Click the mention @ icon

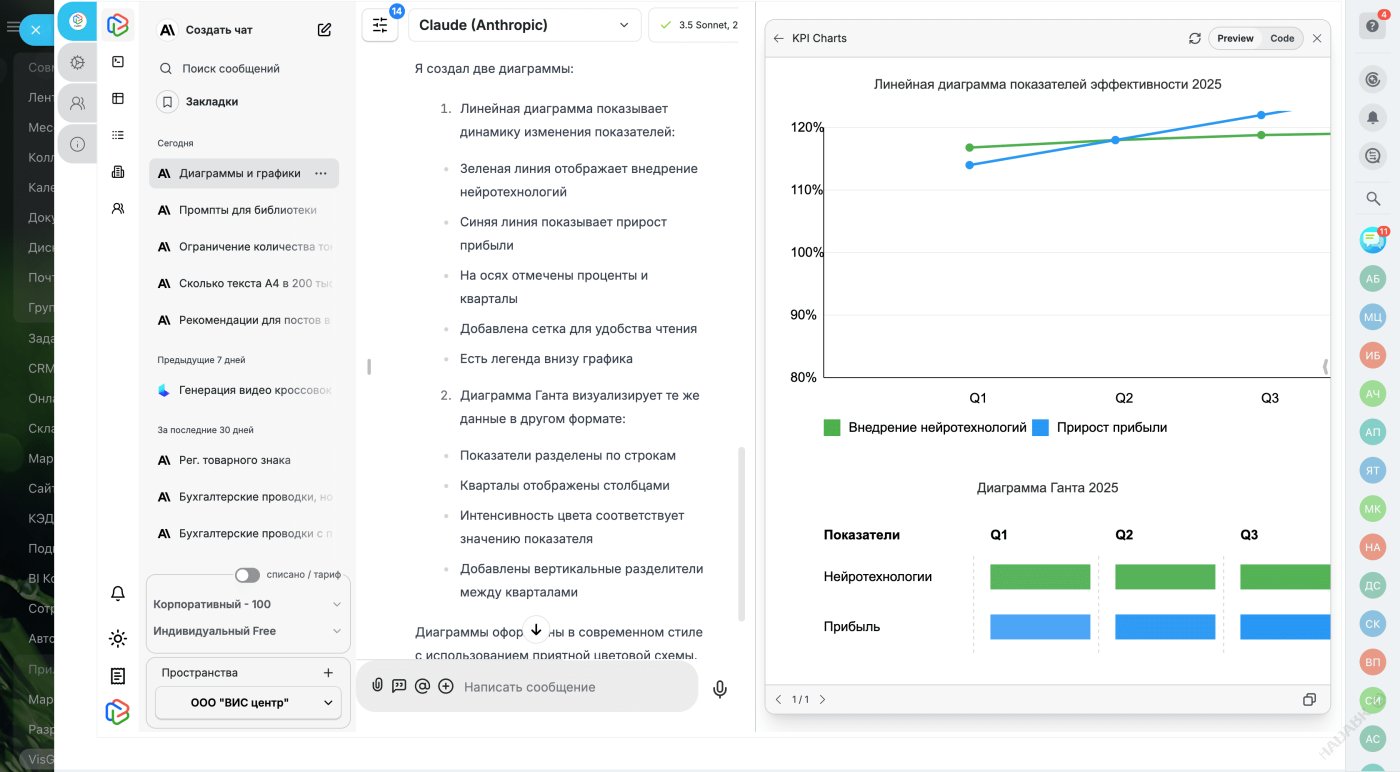pyautogui.click(x=422, y=686)
